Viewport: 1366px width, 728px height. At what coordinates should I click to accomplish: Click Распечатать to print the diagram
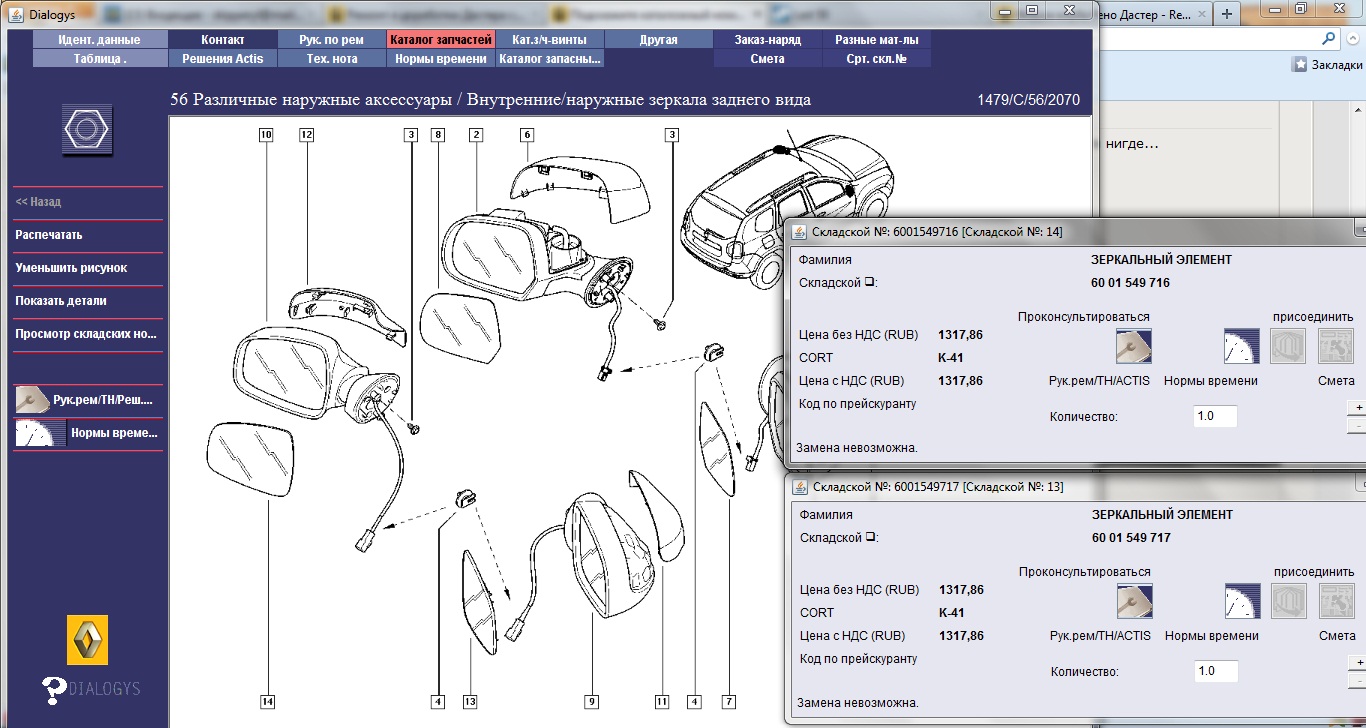[49, 235]
